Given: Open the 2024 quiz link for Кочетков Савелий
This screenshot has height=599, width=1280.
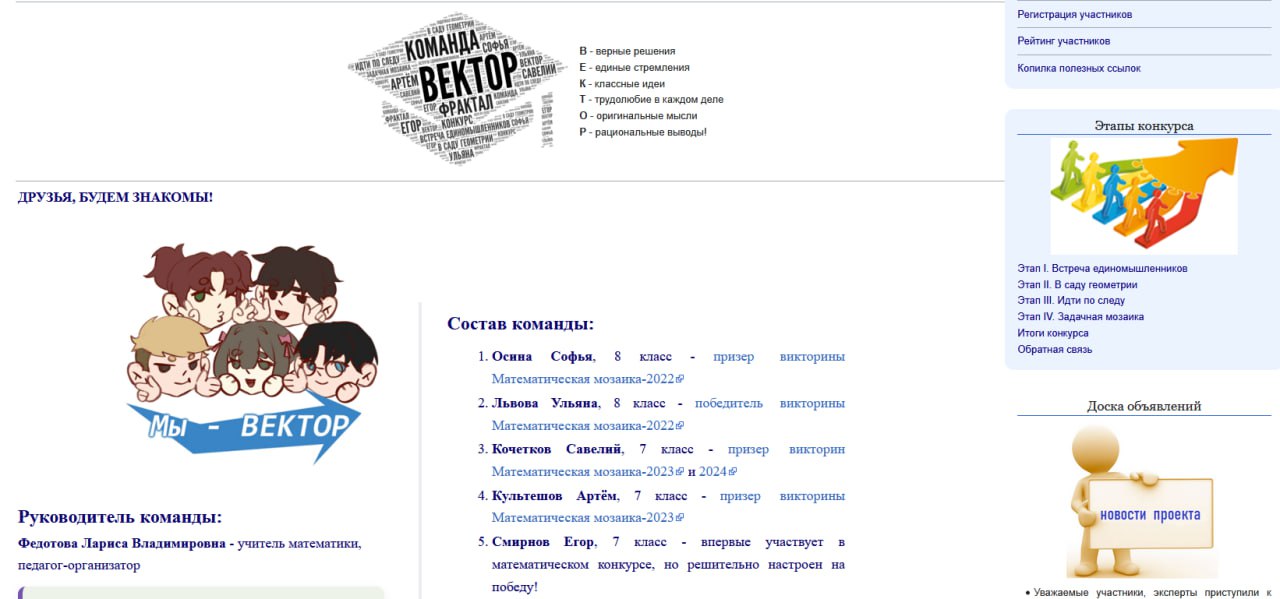Looking at the screenshot, I should (712, 472).
